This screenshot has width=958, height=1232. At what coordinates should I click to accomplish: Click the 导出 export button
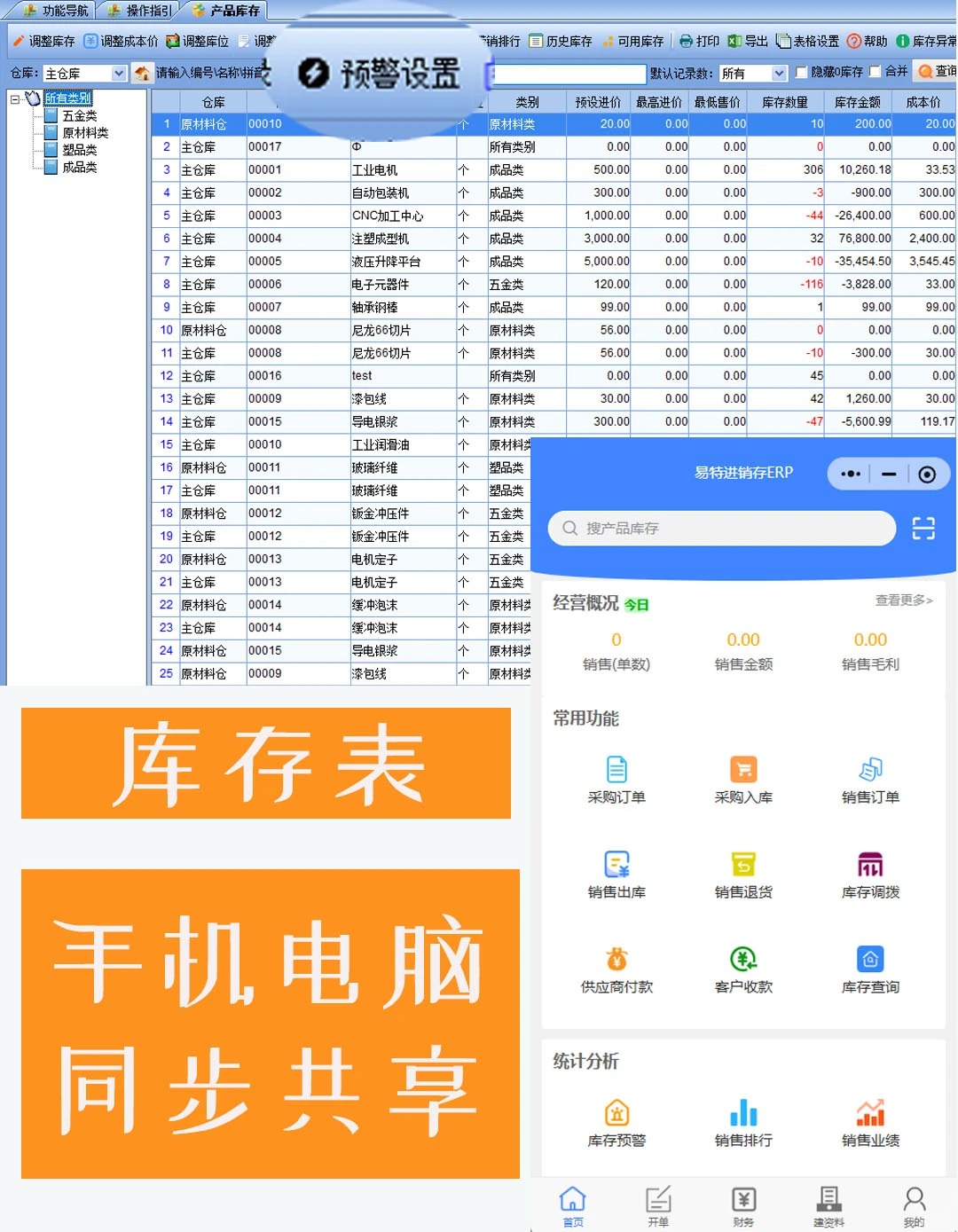[748, 41]
